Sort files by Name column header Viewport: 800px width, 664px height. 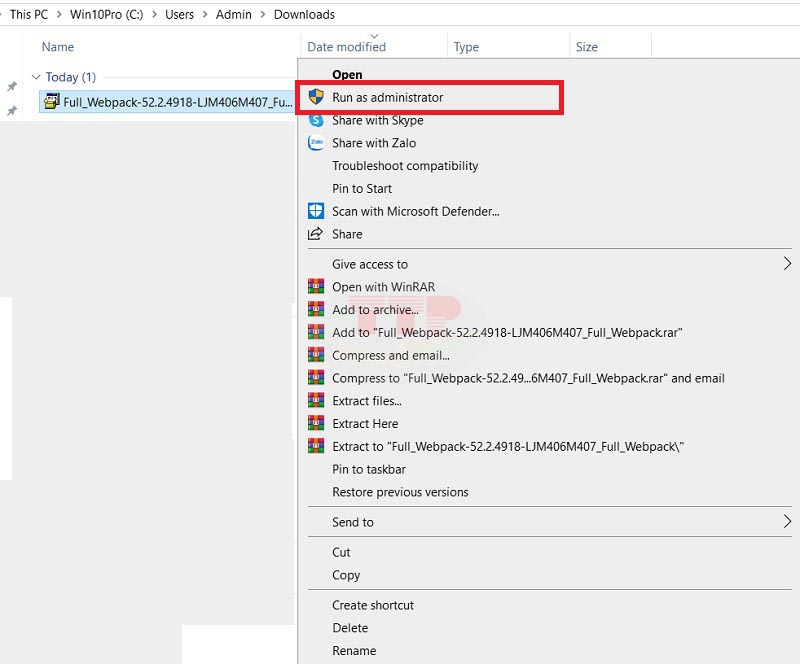(58, 47)
